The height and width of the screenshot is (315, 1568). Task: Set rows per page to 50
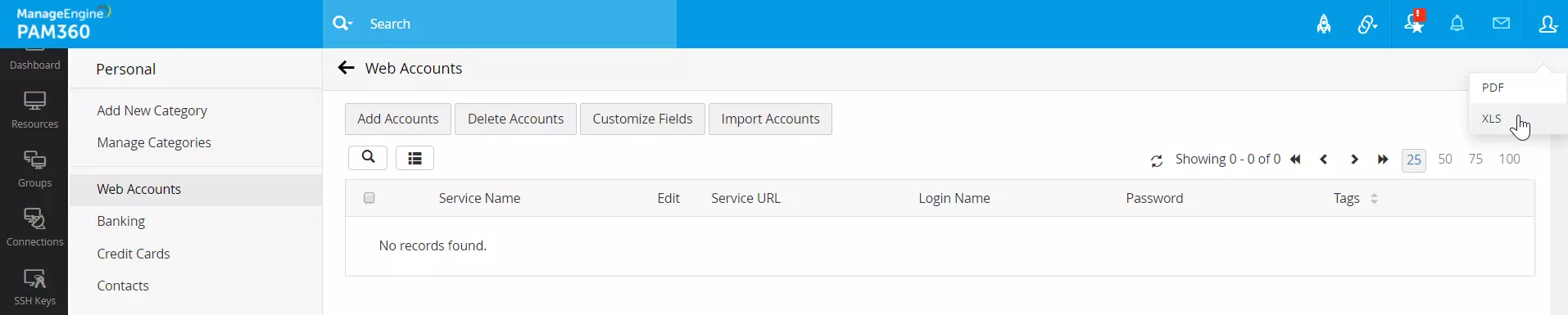1445,160
